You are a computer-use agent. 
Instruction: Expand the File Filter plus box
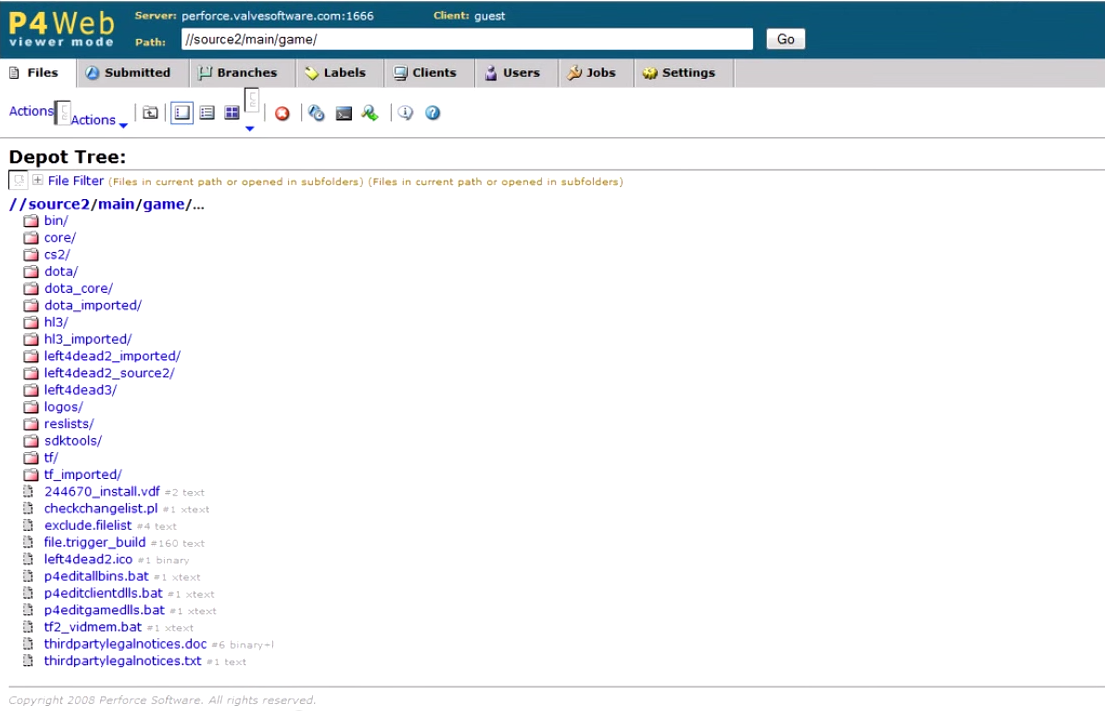coord(38,180)
